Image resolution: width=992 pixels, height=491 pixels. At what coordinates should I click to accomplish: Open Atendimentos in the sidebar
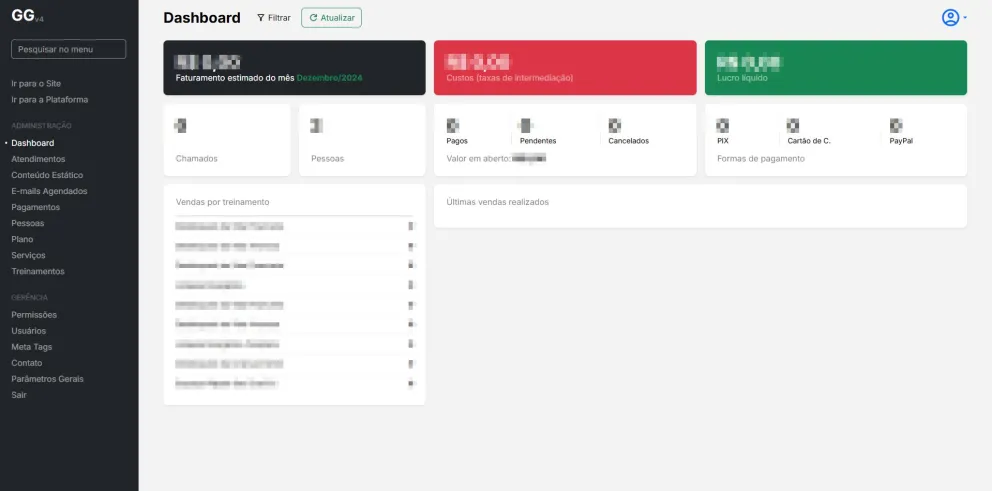tap(38, 159)
